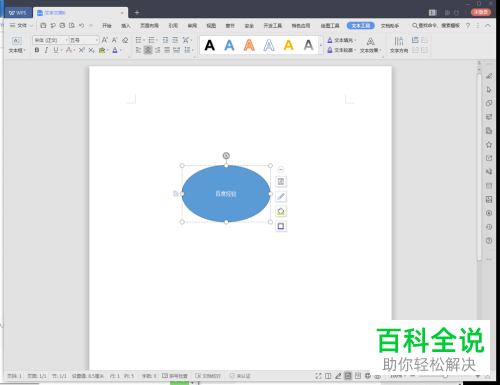Click the command search field in the ribbon
The width and height of the screenshot is (500, 385).
(x=436, y=25)
